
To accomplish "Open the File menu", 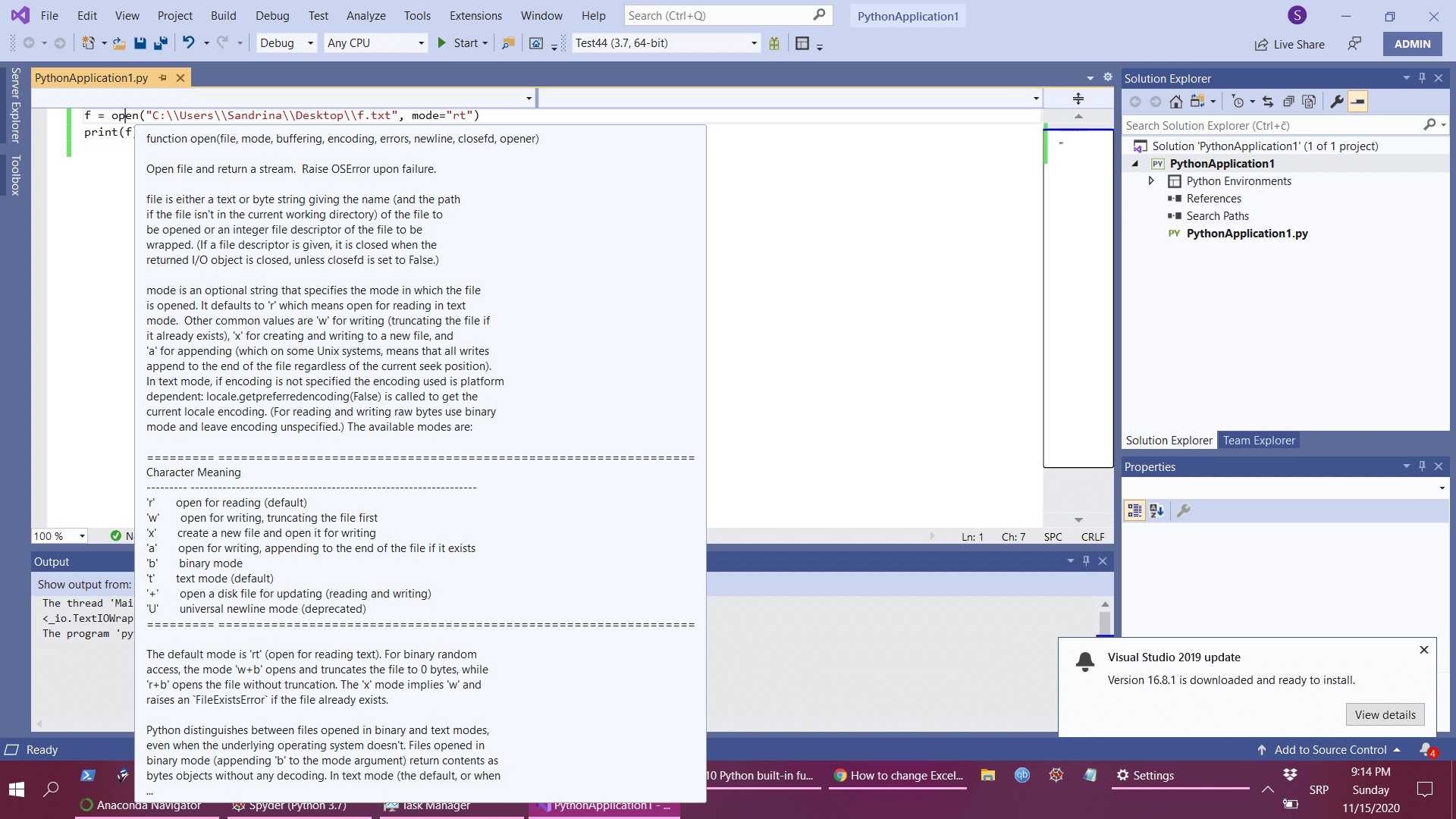I will (49, 15).
